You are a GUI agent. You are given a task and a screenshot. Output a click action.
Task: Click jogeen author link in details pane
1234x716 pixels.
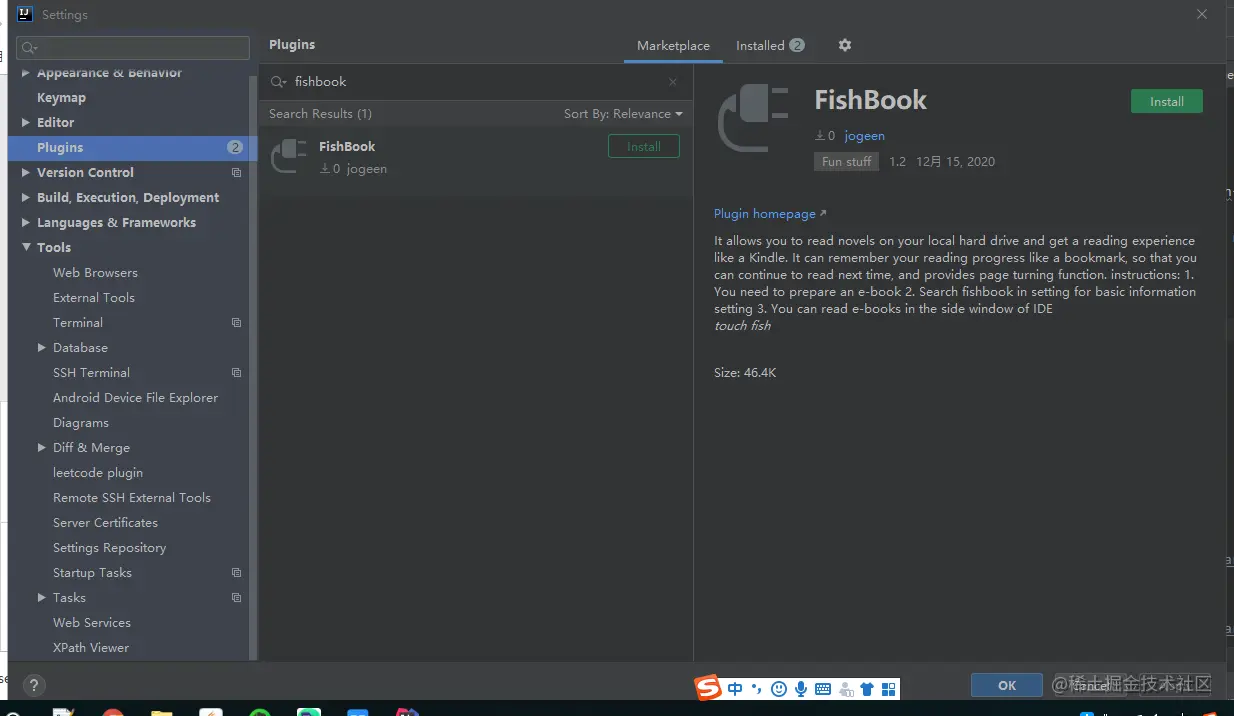pos(864,136)
